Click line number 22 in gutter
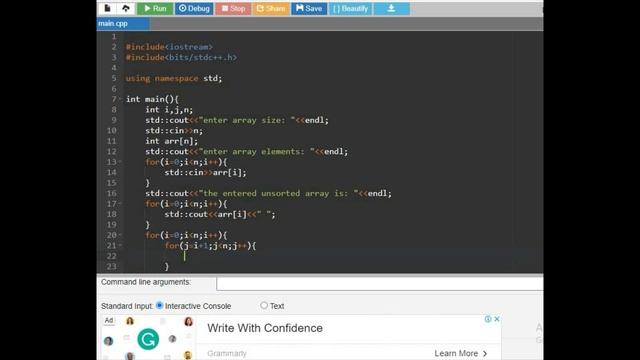 (111, 256)
